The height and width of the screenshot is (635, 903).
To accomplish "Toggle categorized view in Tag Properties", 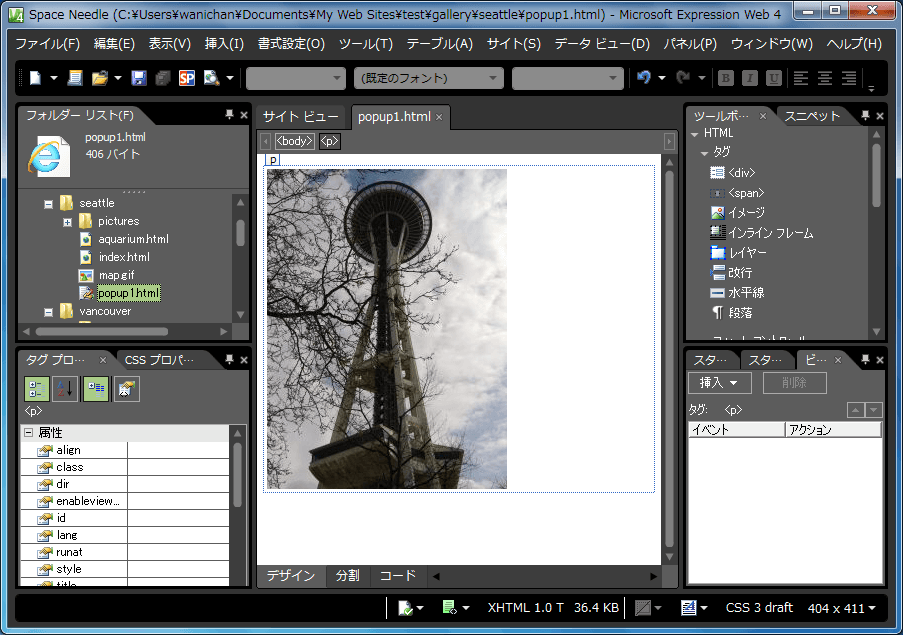I will click(38, 389).
